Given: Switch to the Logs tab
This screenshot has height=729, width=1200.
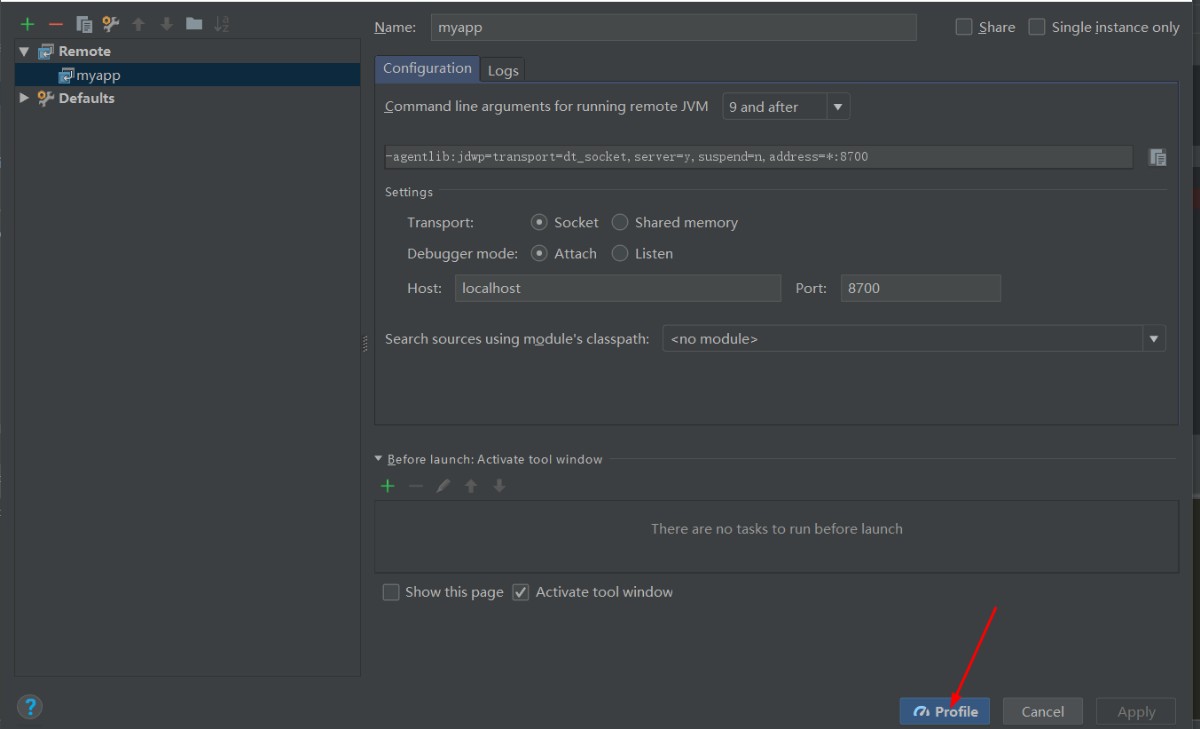Looking at the screenshot, I should [503, 70].
